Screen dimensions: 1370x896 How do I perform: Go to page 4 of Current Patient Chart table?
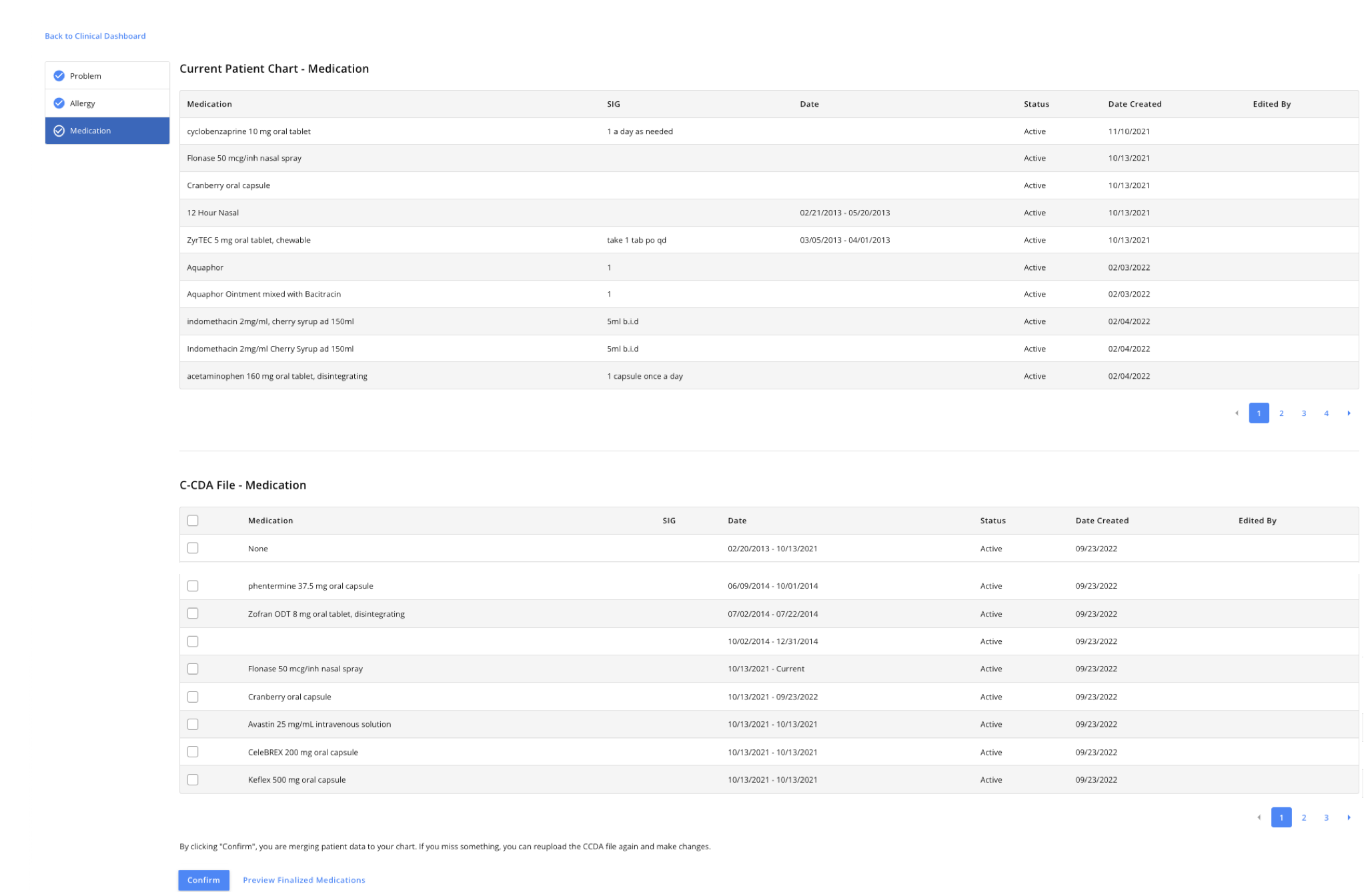1326,413
